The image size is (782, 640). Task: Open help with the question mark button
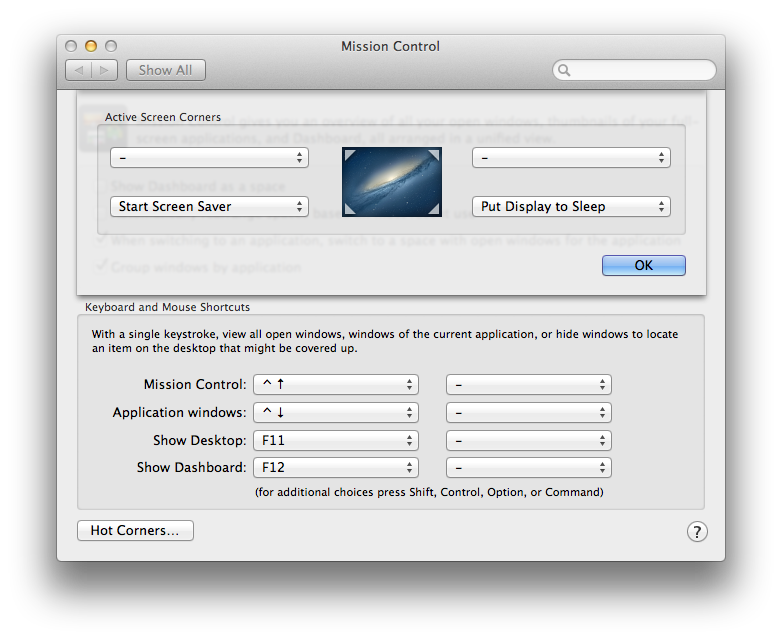[697, 532]
